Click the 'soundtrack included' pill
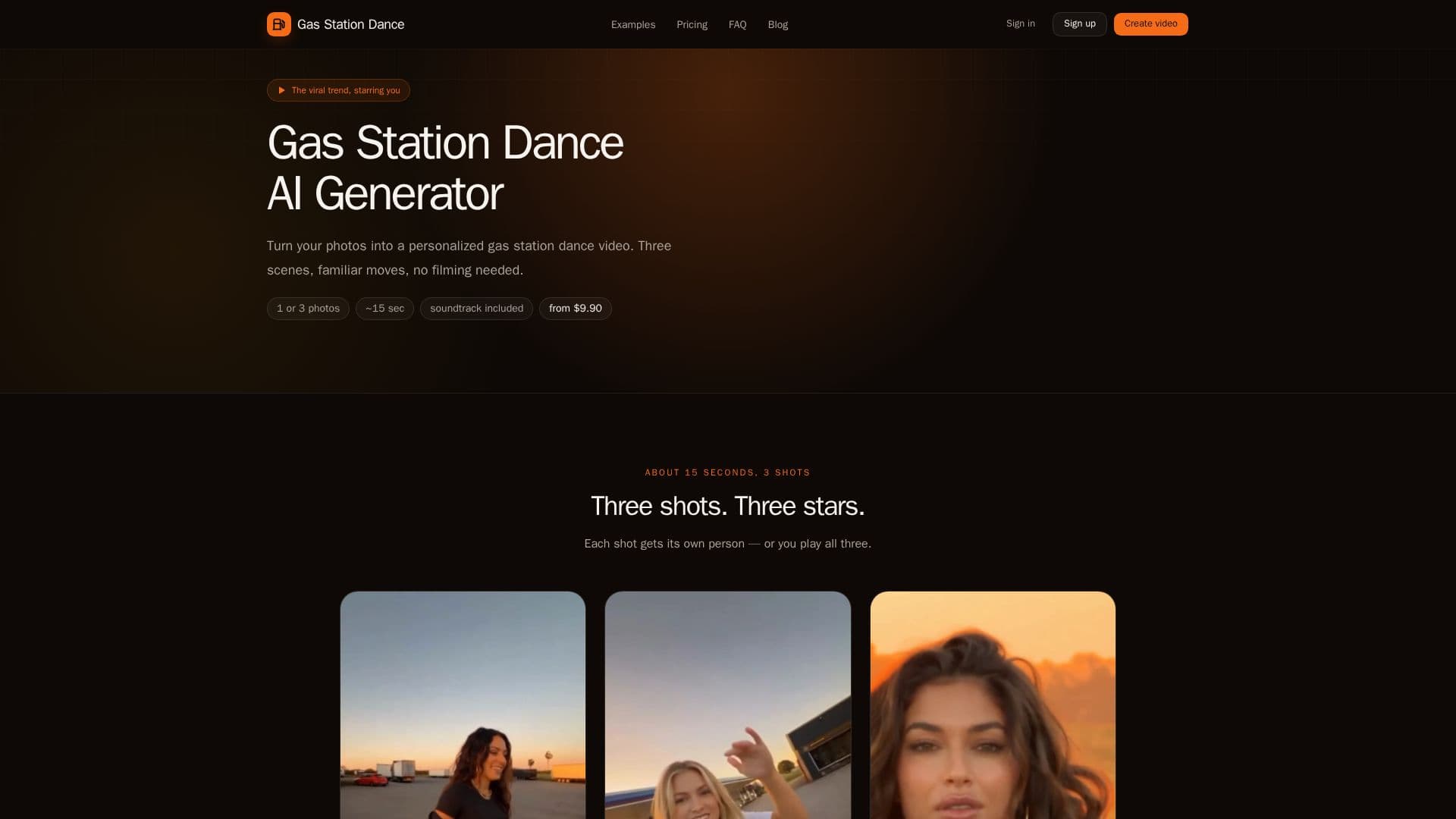Viewport: 1456px width, 819px height. coord(476,309)
